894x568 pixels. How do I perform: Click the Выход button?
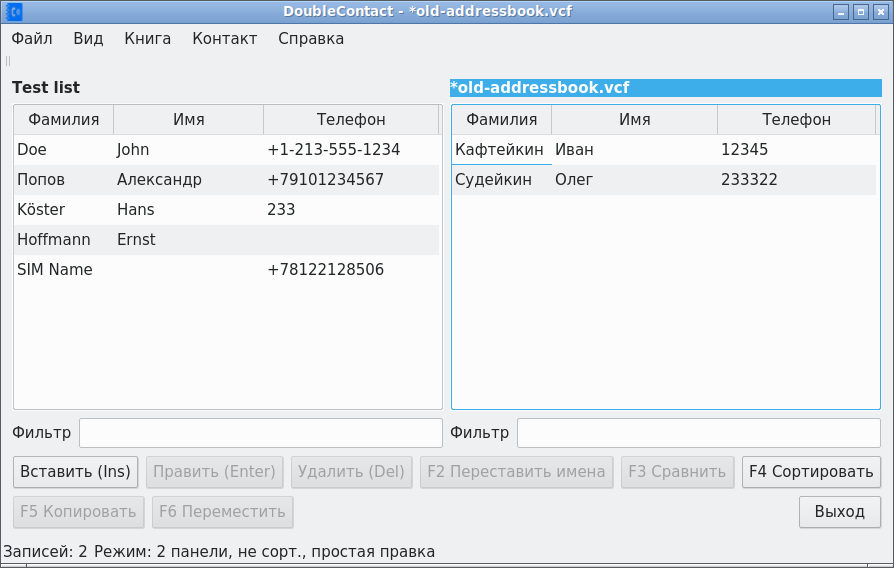click(x=839, y=512)
